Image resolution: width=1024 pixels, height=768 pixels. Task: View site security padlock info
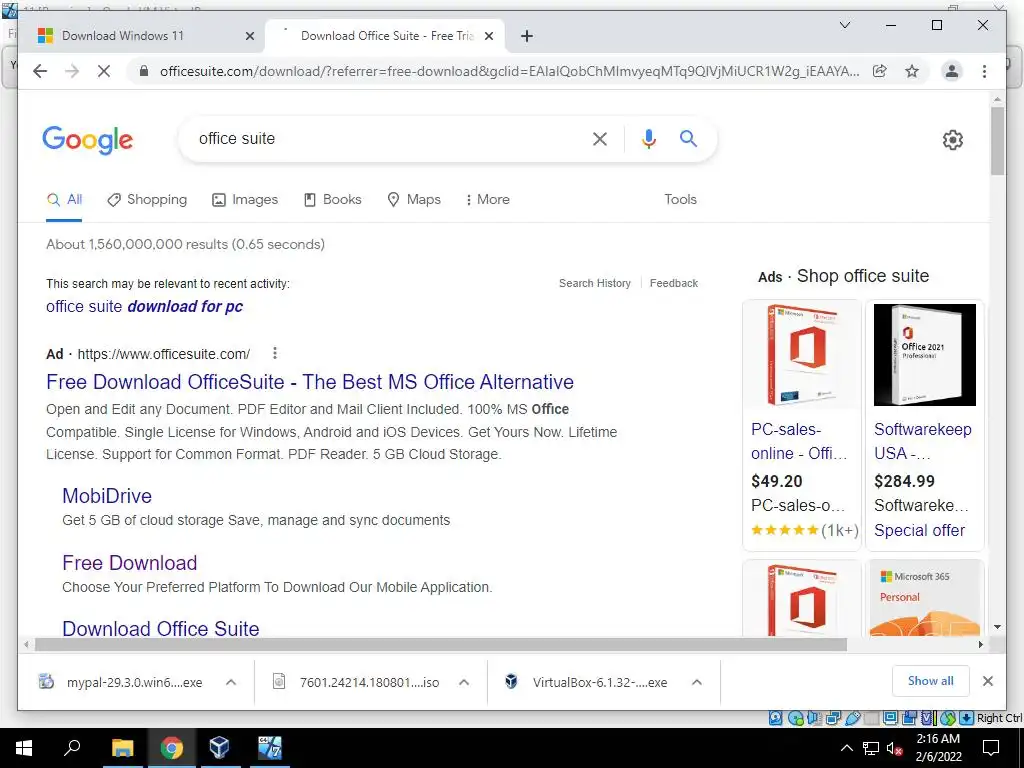(144, 71)
